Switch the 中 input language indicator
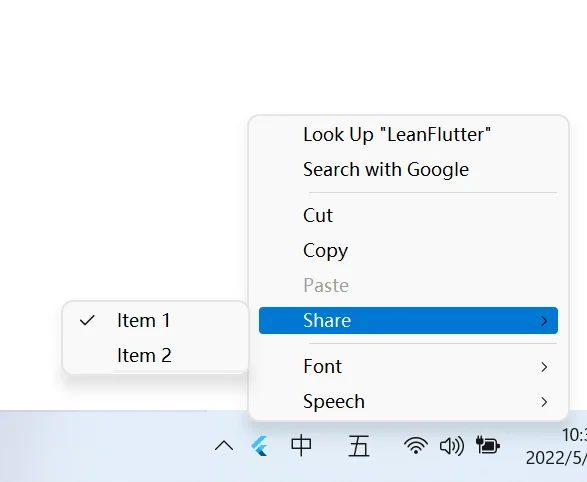Viewport: 587px width, 482px height. (301, 445)
